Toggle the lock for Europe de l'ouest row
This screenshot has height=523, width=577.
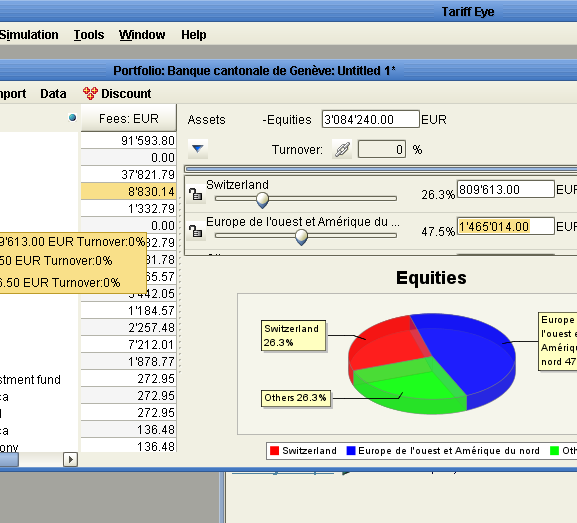pos(195,231)
